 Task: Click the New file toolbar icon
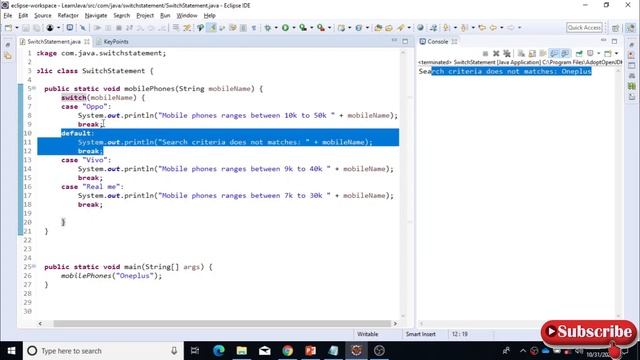pyautogui.click(x=8, y=28)
